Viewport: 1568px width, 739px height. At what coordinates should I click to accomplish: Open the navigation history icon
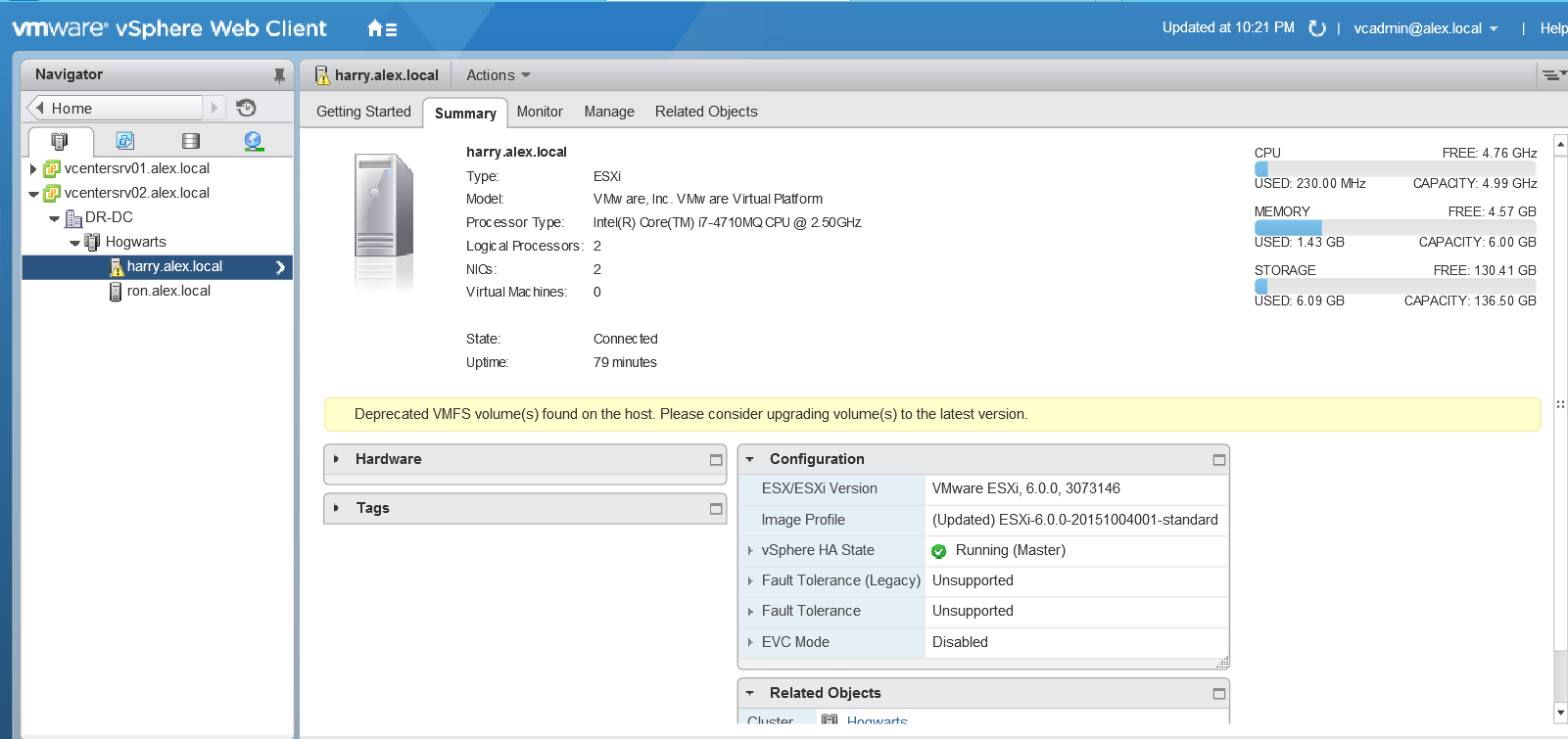pos(246,108)
